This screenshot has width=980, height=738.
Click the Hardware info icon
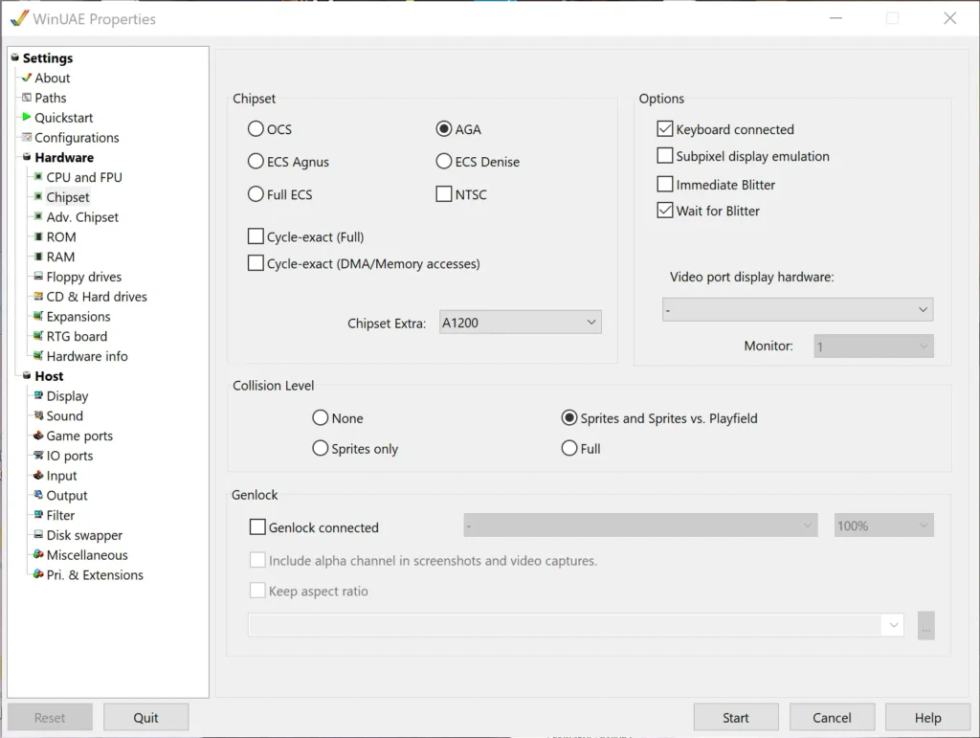tap(38, 356)
